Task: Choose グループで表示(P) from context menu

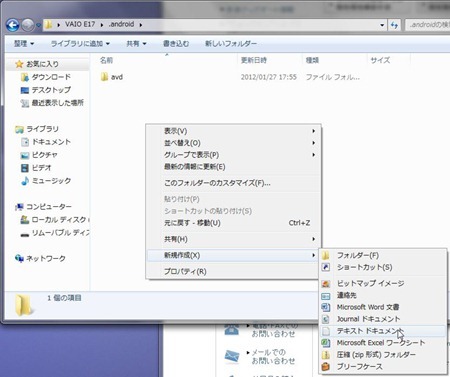Action: point(234,155)
